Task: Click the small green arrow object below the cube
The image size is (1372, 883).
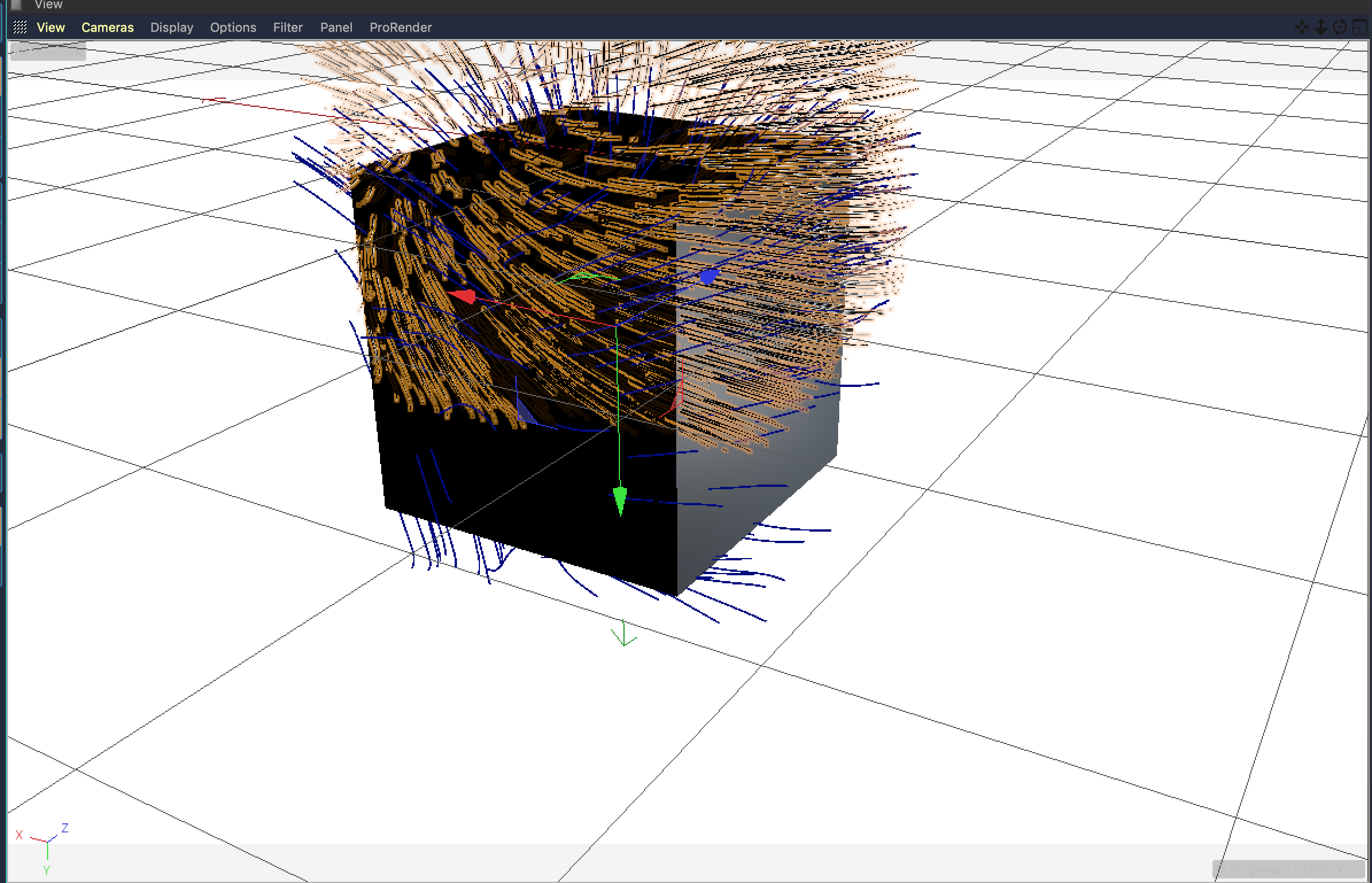Action: (x=624, y=634)
